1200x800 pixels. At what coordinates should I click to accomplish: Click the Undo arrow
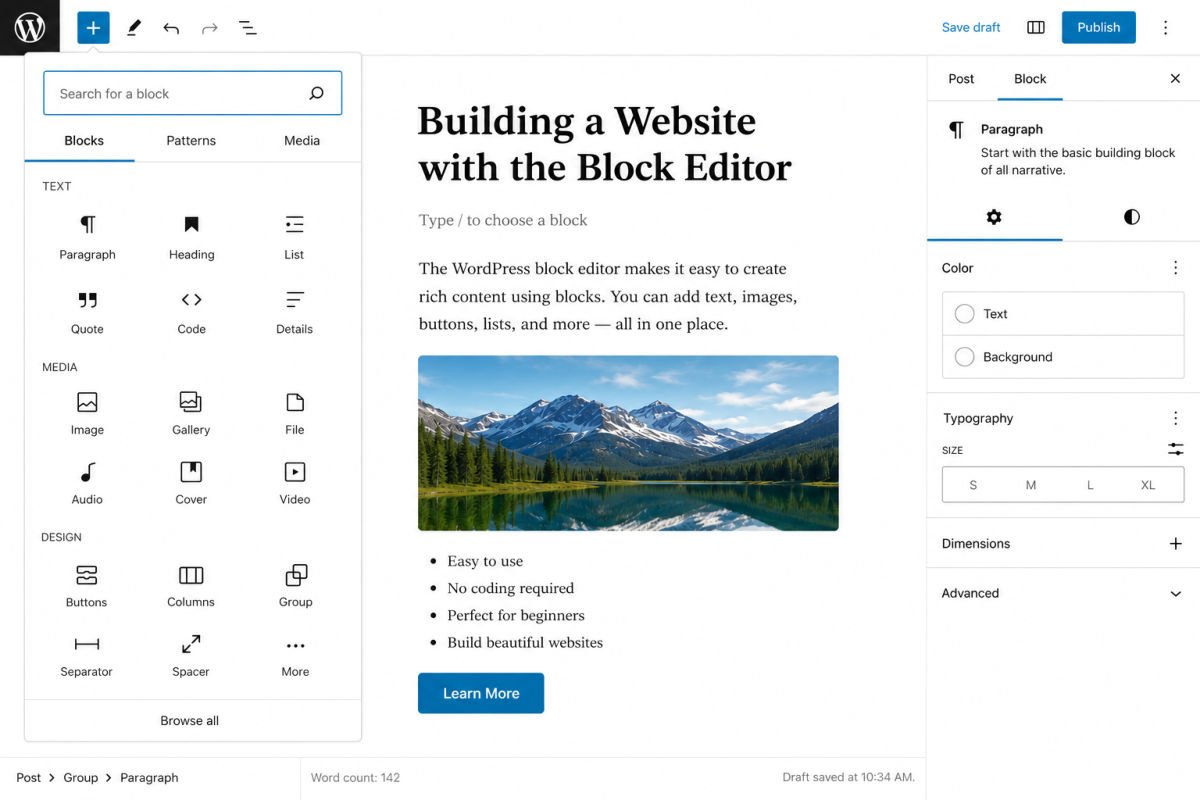click(171, 28)
